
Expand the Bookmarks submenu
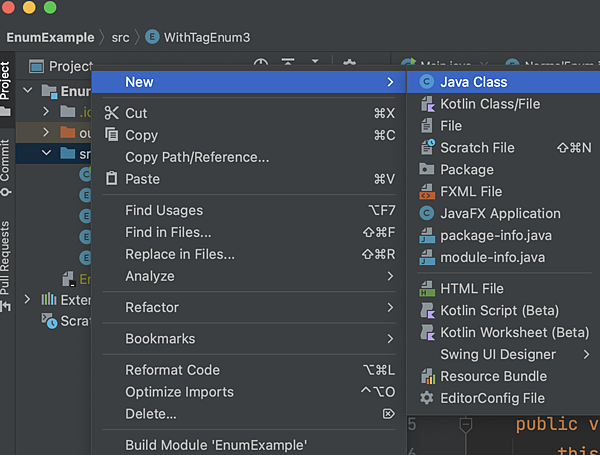click(x=249, y=339)
